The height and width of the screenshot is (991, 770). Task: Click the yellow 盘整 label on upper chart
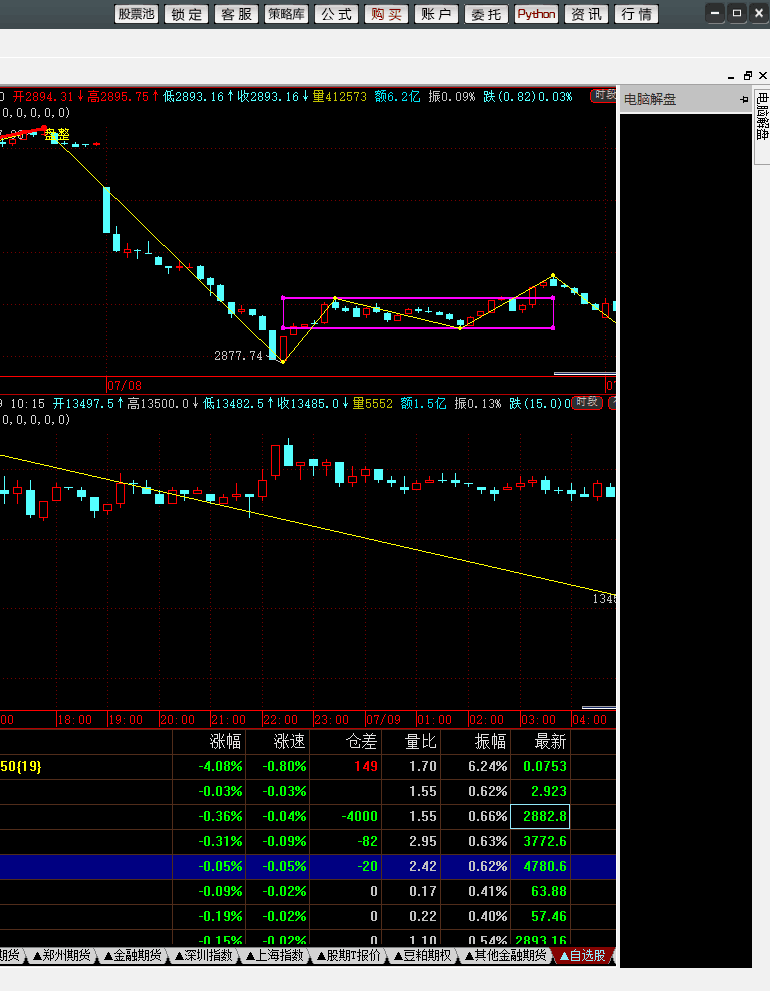pyautogui.click(x=57, y=134)
